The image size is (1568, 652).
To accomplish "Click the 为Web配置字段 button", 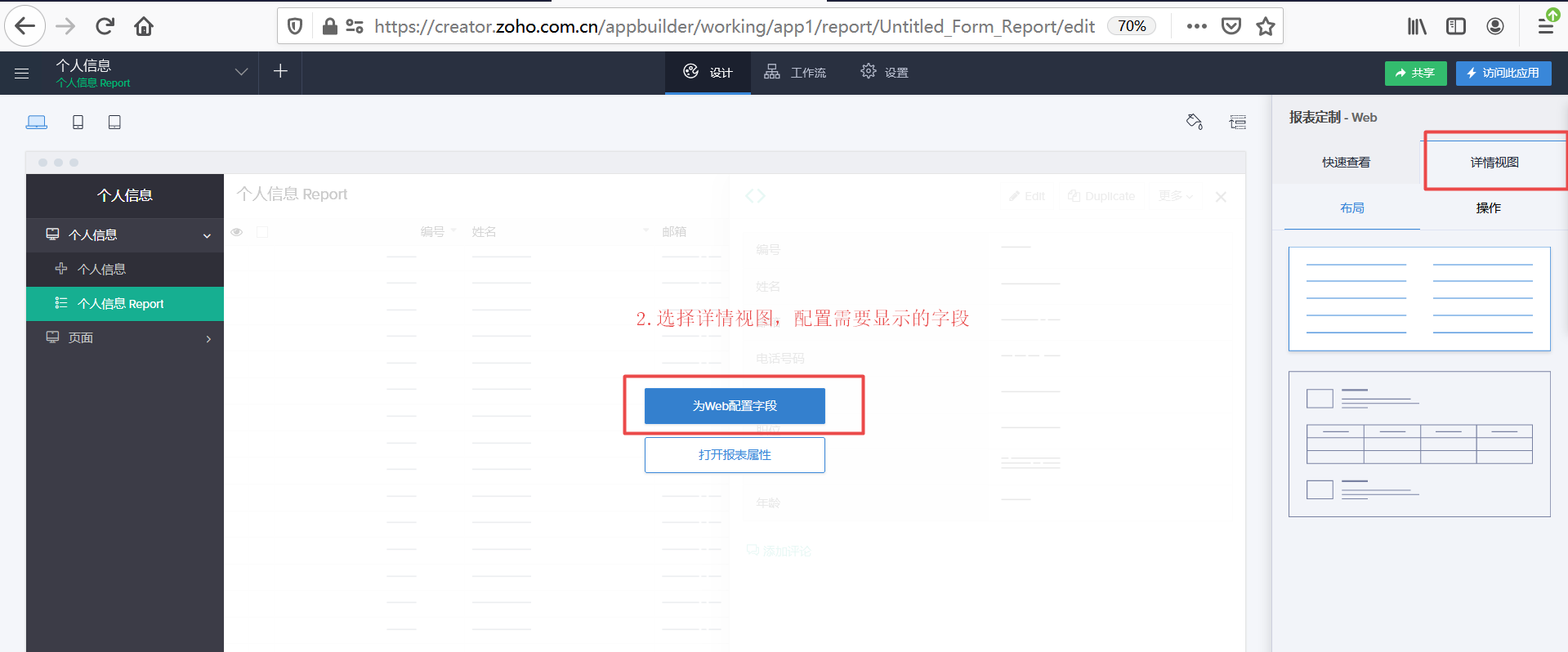I will [x=734, y=406].
